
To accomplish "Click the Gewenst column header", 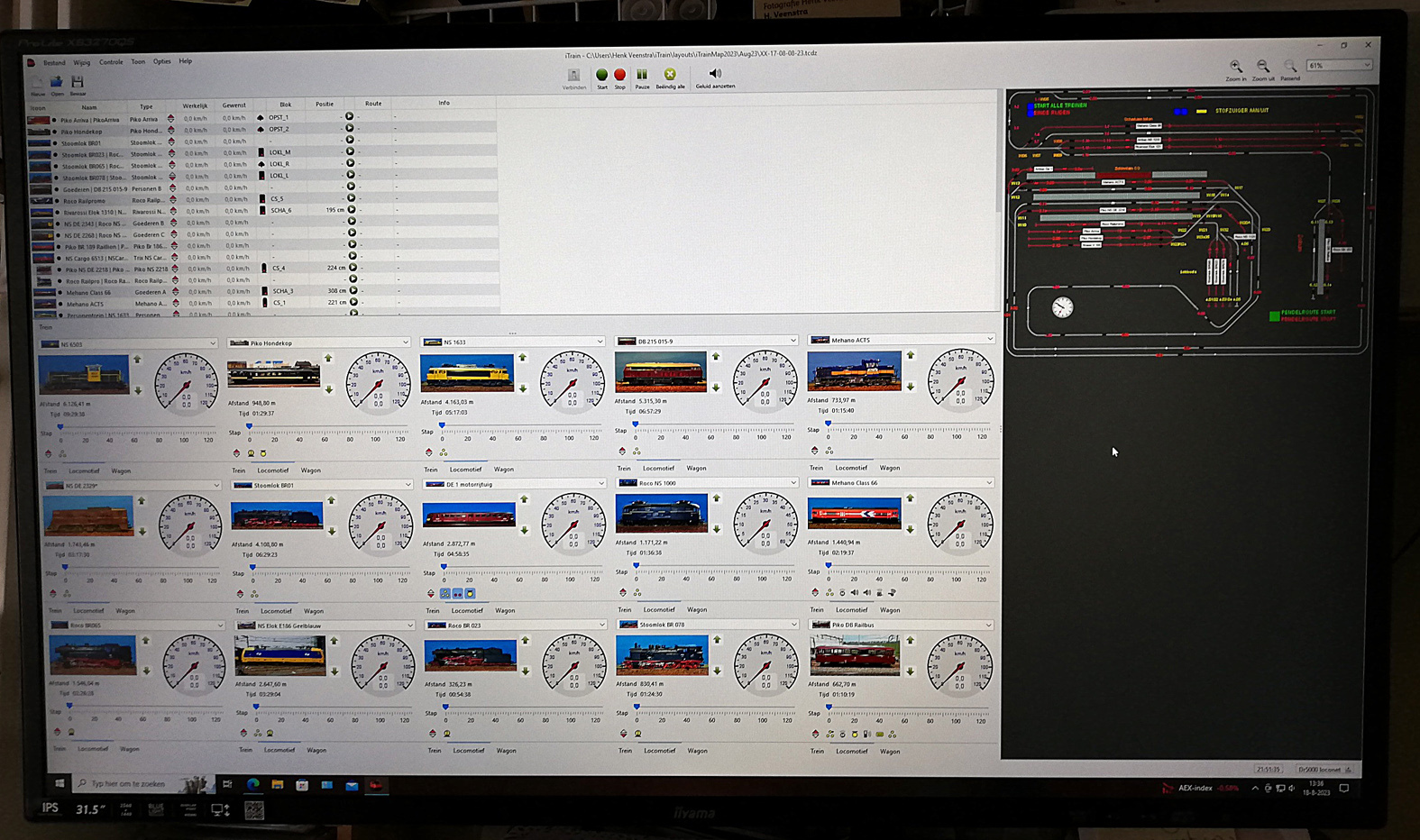I will coord(234,105).
